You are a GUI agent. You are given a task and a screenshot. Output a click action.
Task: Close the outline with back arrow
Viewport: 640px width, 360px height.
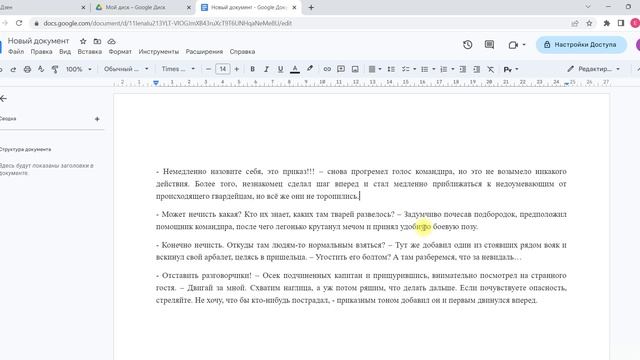(3, 98)
